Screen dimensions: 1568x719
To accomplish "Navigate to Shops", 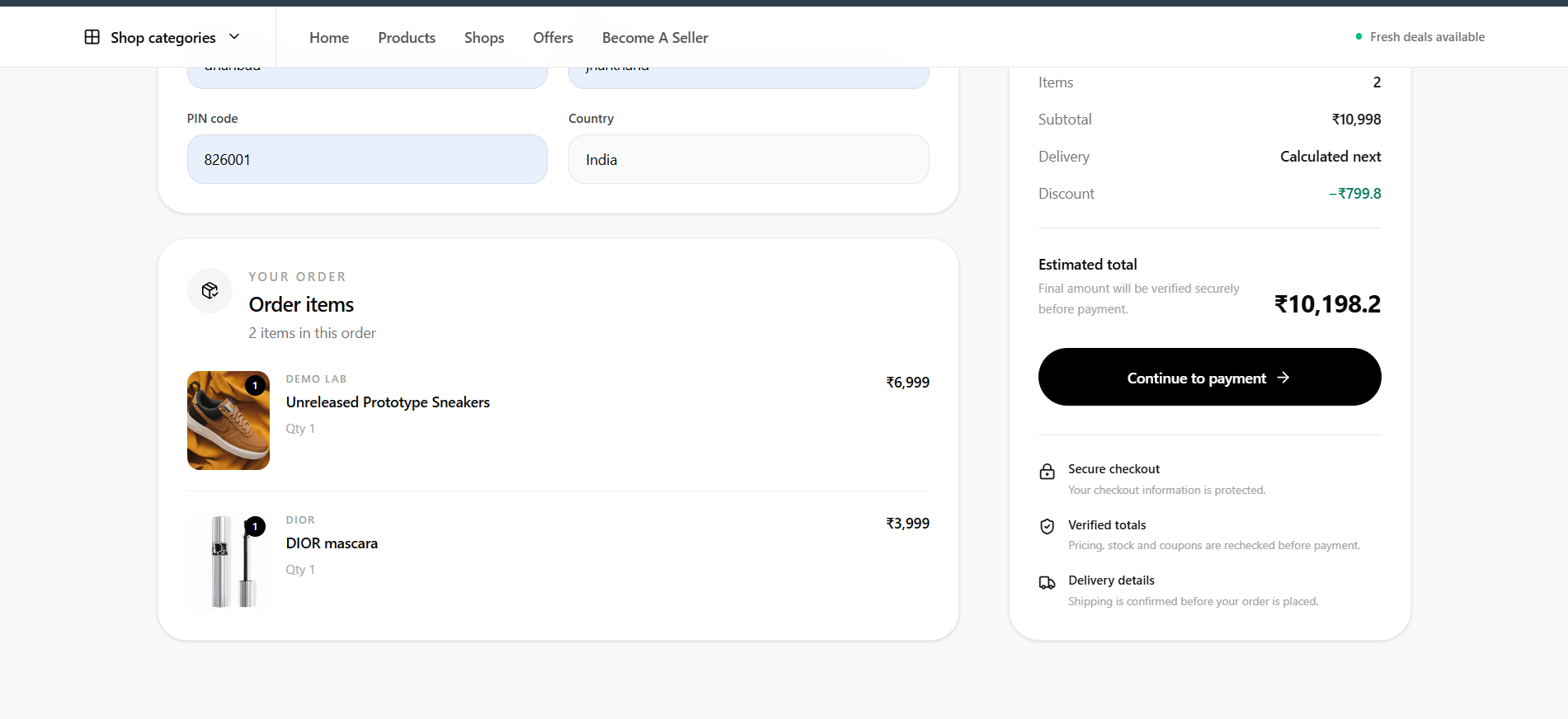I will (484, 37).
